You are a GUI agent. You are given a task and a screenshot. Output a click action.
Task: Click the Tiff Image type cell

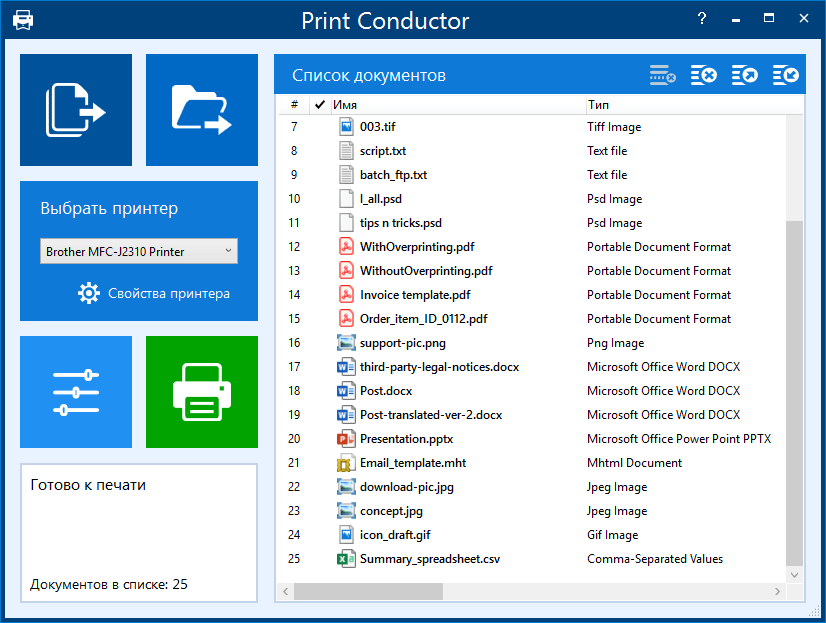614,126
